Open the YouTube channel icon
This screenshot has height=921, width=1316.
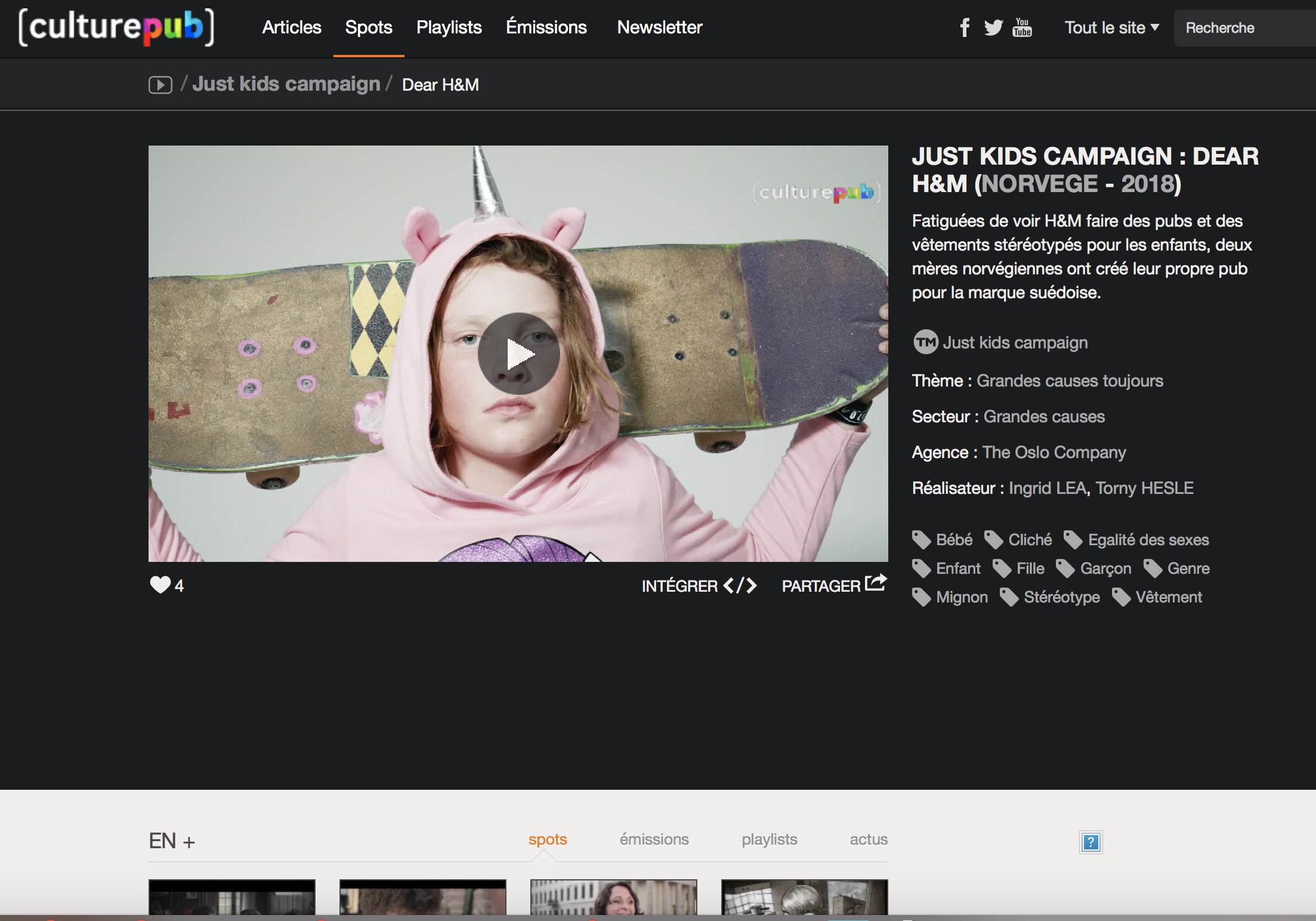[1022, 27]
